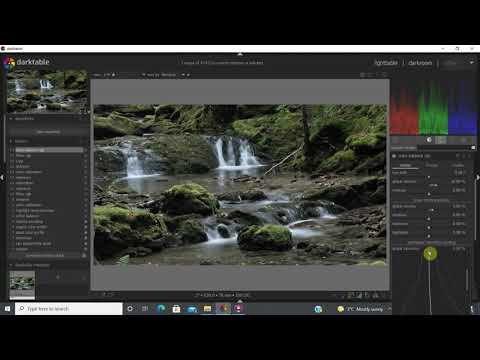Click the RGB histogram display

pos(434,108)
